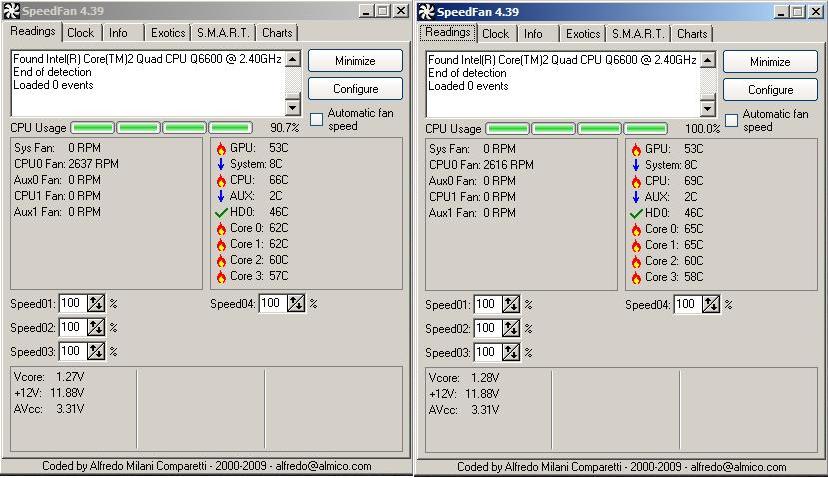Screen dimensions: 828x478
Task: Switch to Charts tab in right window
Action: click(692, 34)
